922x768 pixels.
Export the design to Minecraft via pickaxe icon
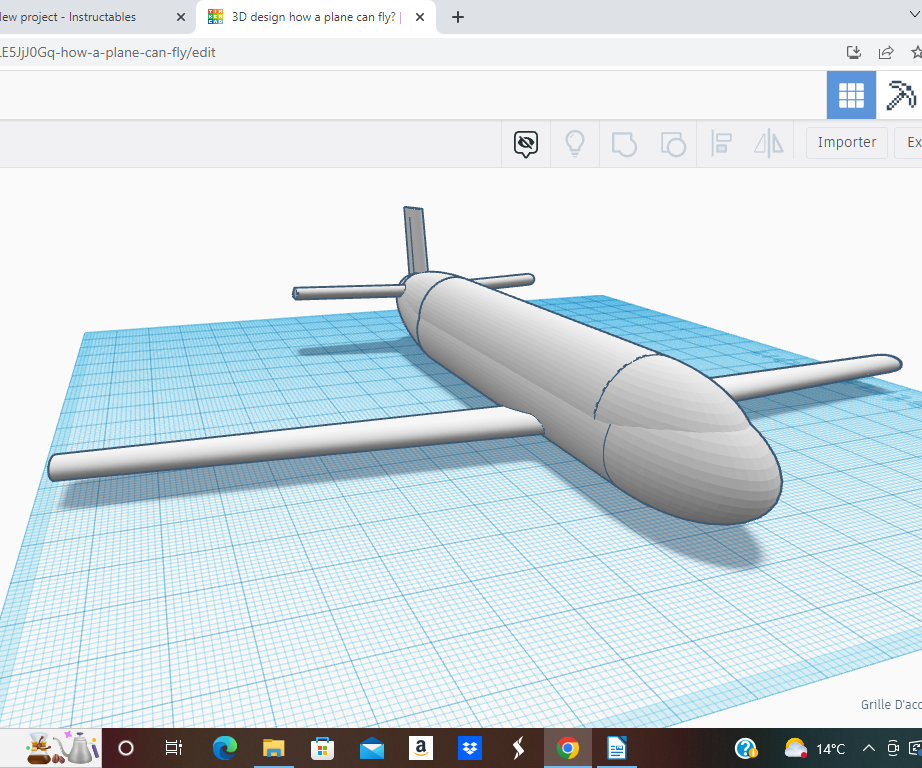903,95
